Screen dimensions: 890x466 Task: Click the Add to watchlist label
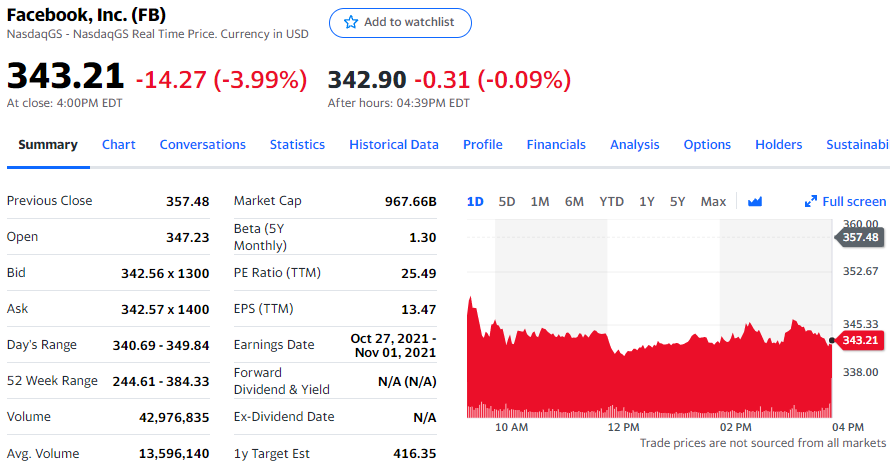click(409, 22)
